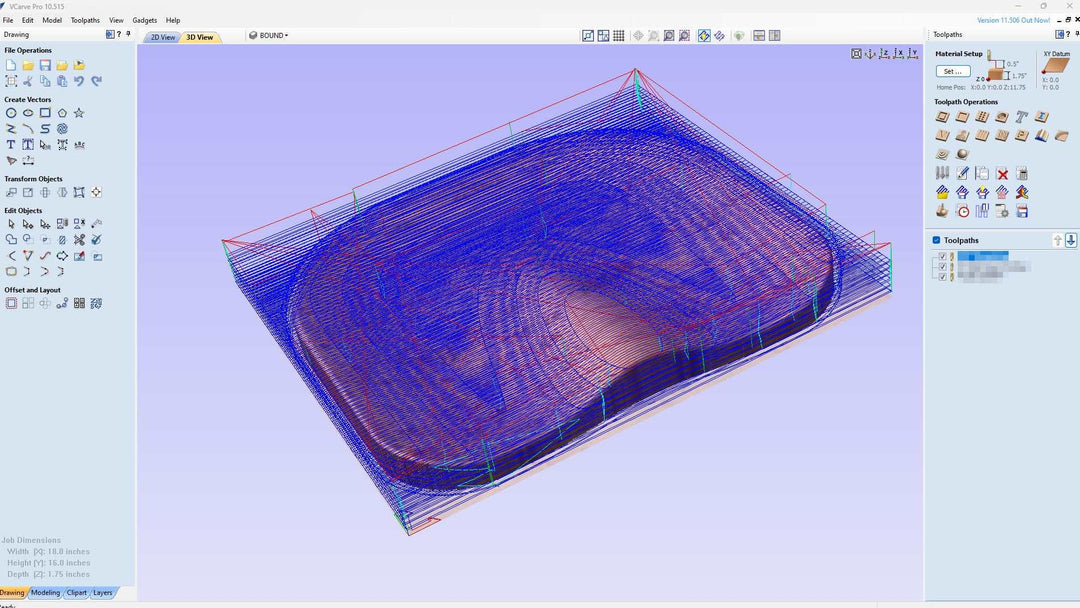Switch to the 2D View tab
The height and width of the screenshot is (608, 1080).
click(162, 37)
